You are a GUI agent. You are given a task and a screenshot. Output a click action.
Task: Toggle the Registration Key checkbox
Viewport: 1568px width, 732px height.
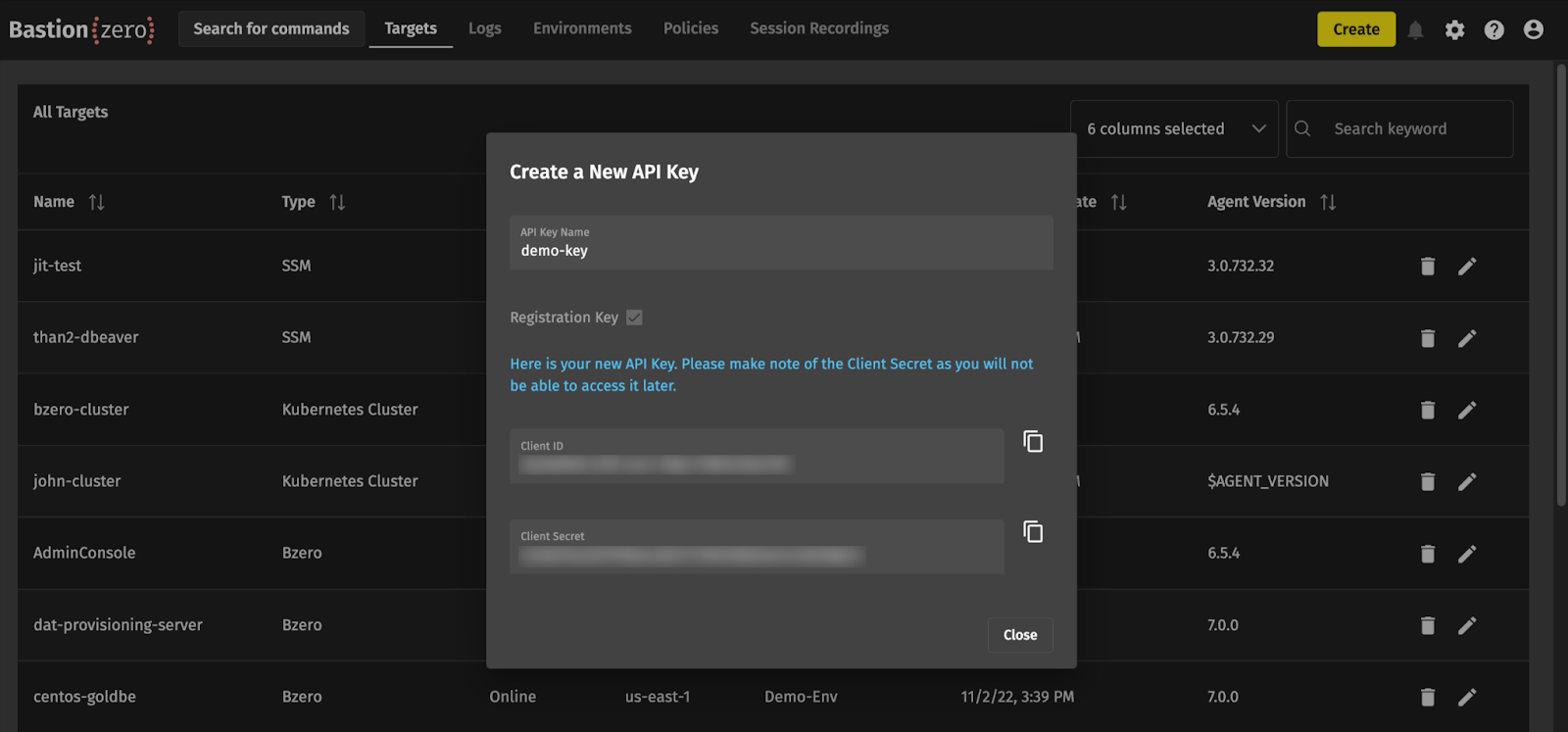(634, 317)
